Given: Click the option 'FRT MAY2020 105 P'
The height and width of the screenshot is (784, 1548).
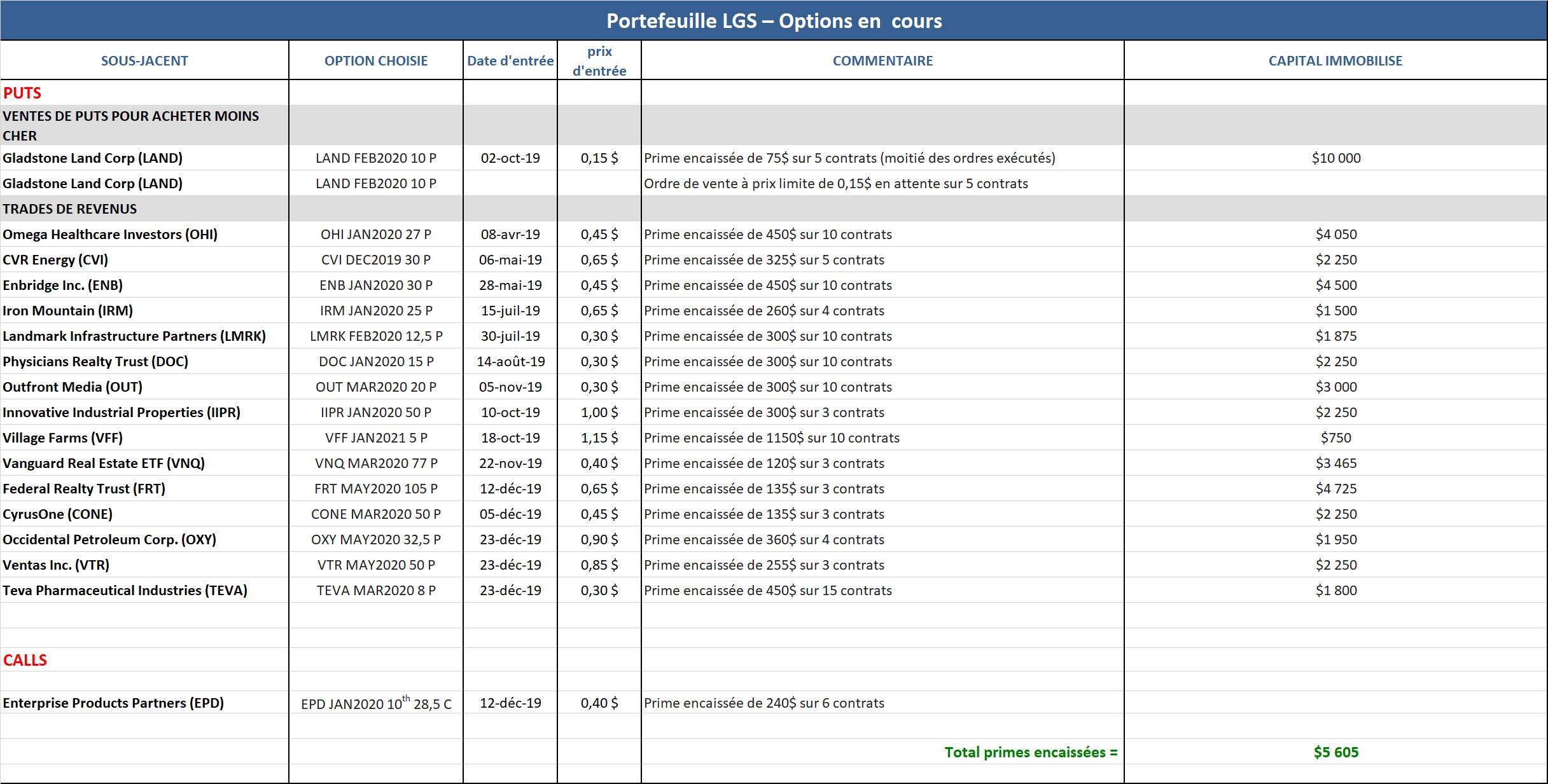Looking at the screenshot, I should click(x=376, y=488).
